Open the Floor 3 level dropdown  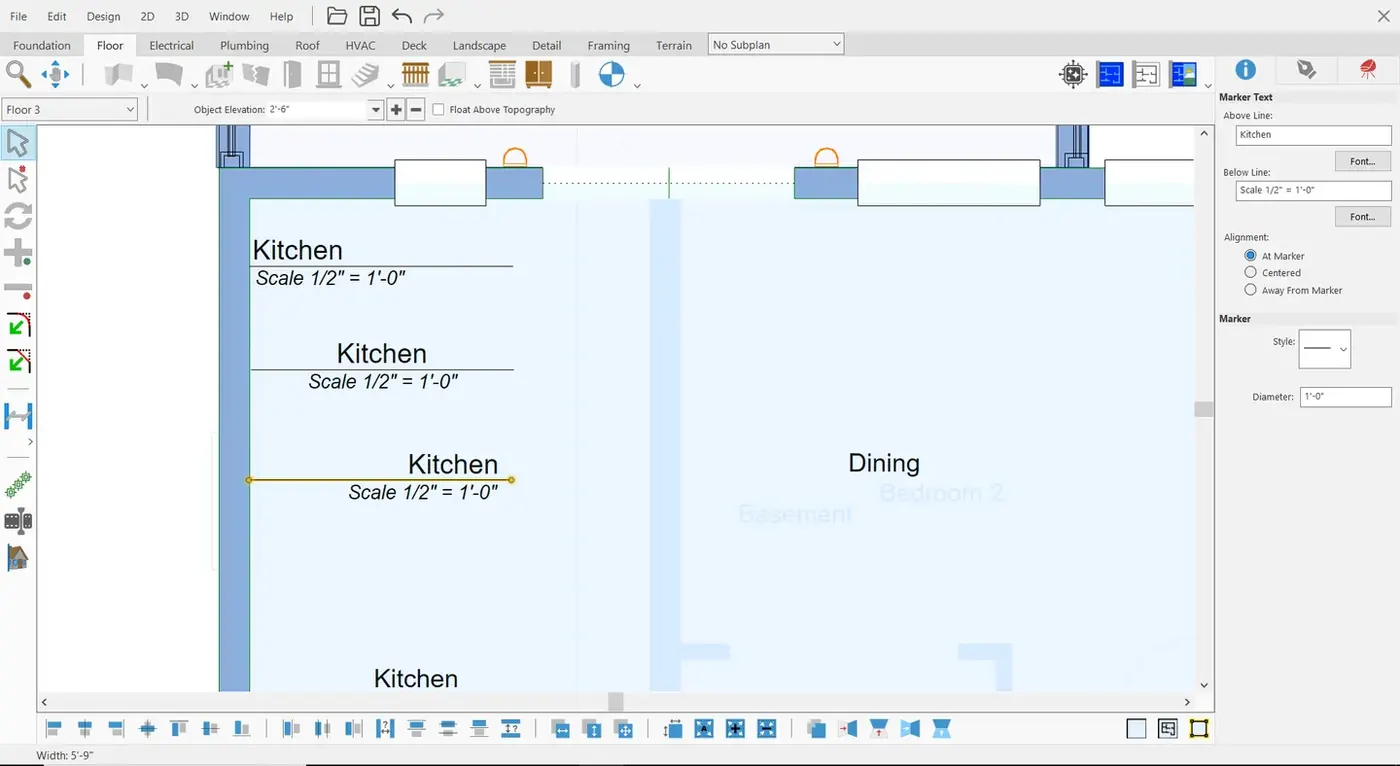pos(70,110)
